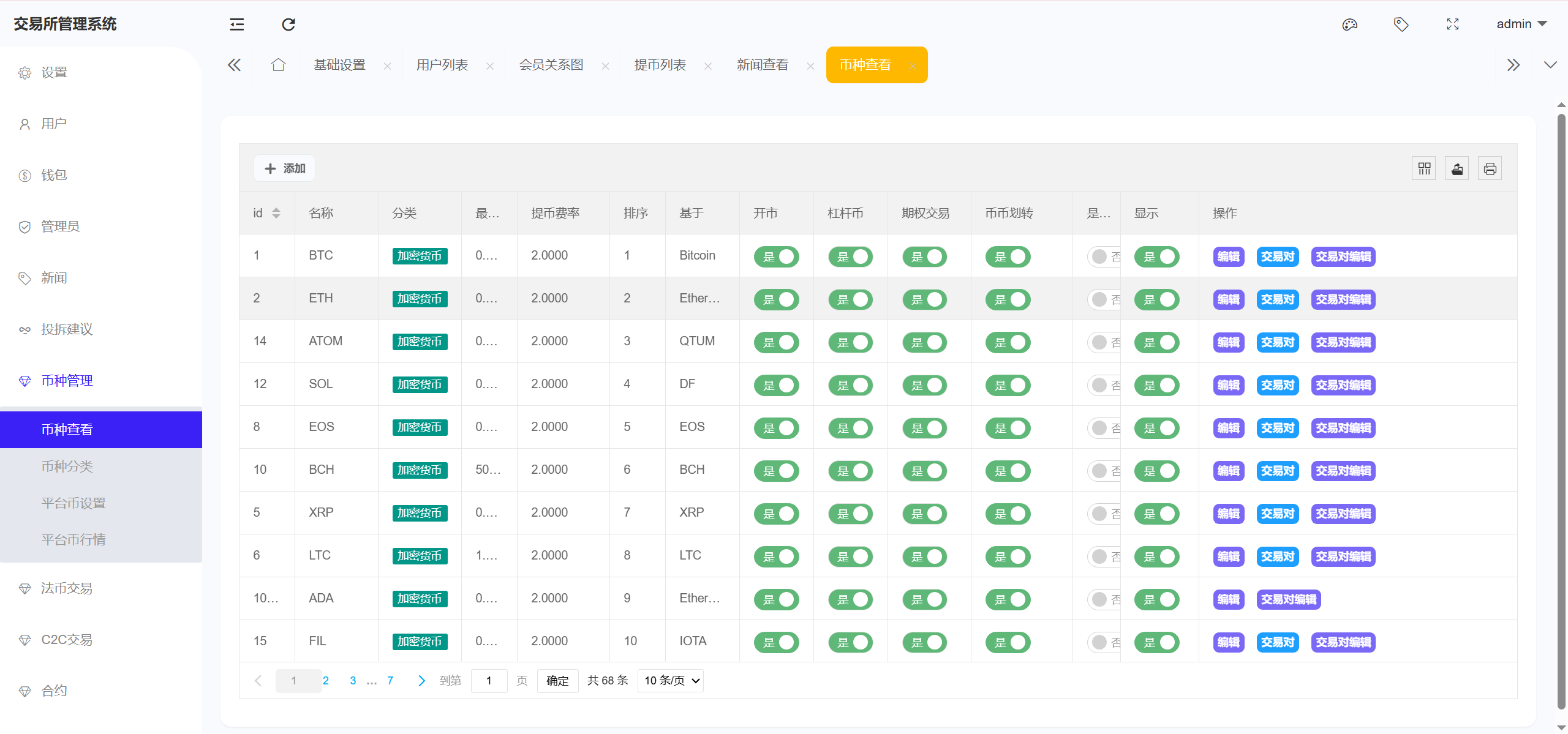Disable 杠杆币 toggle on the ETH row

pos(851,299)
